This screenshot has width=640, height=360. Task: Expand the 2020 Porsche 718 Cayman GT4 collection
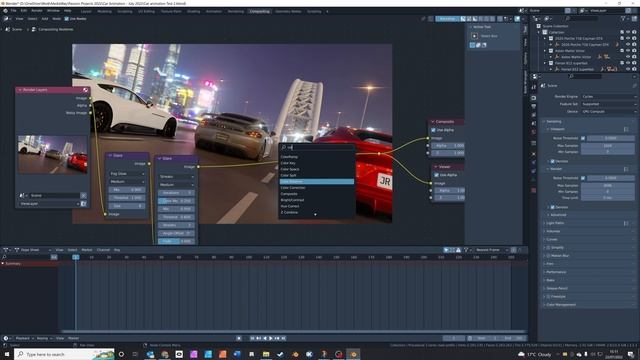(x=545, y=38)
